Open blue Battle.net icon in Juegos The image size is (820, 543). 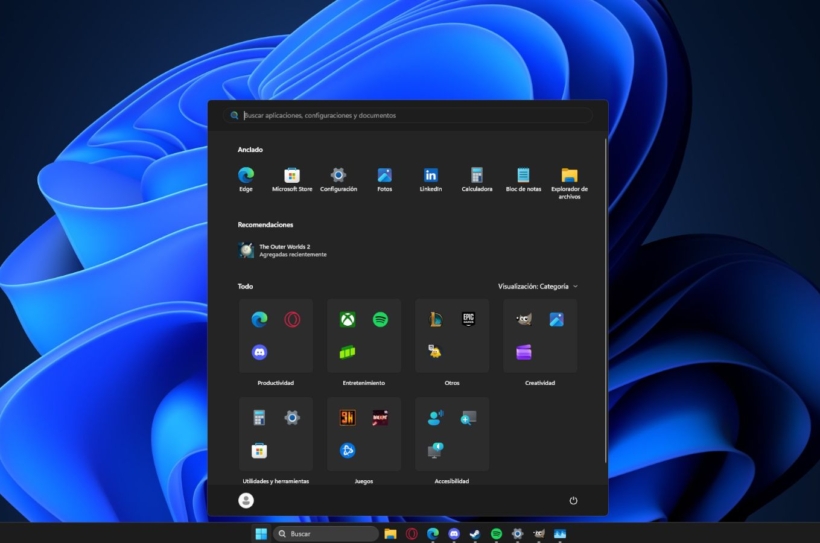coord(347,450)
